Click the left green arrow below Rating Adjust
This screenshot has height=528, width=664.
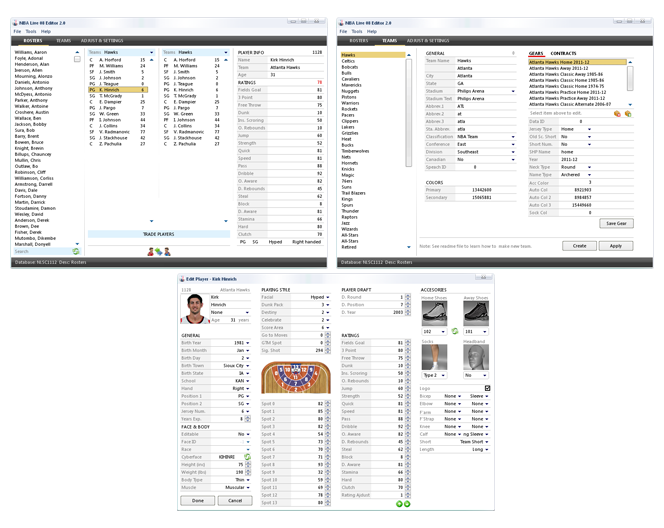pyautogui.click(x=399, y=504)
